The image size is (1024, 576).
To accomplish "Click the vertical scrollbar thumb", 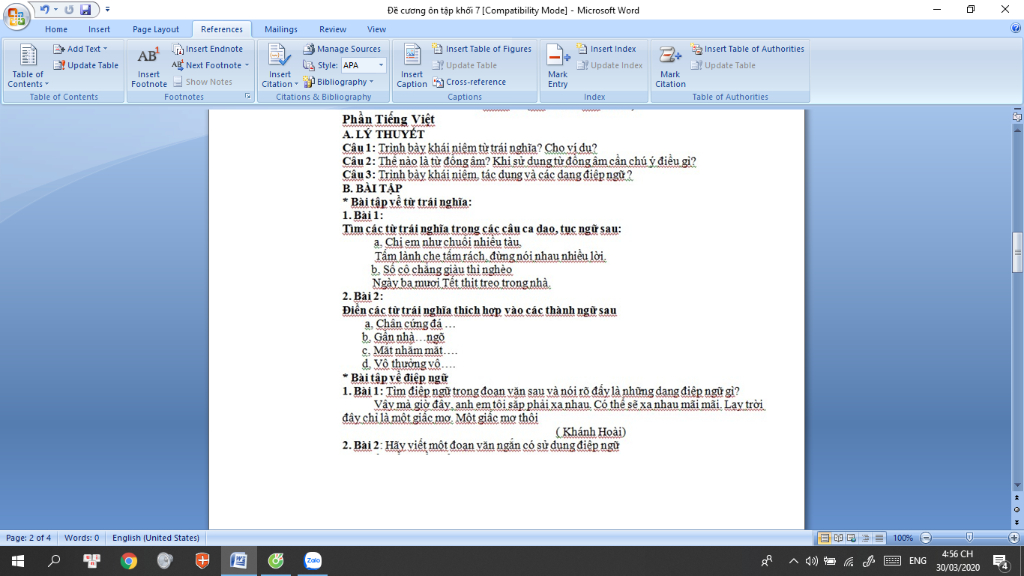I will pos(1017,251).
